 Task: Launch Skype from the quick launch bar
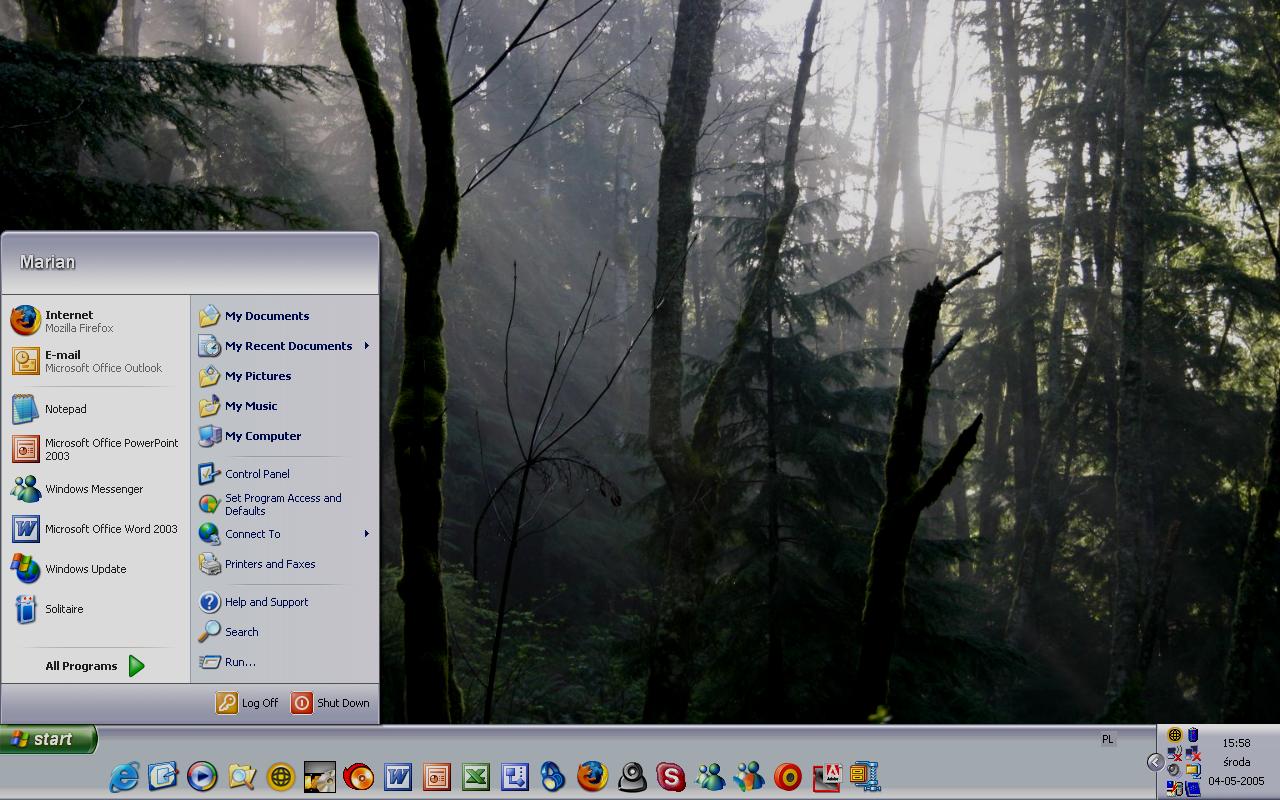(x=670, y=777)
